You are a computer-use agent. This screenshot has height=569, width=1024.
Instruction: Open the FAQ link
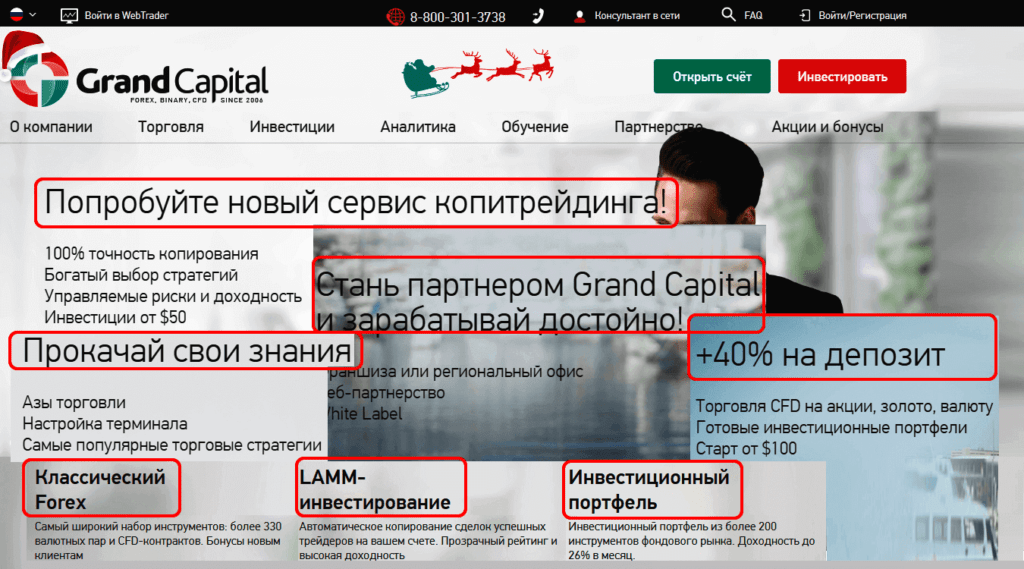[753, 15]
